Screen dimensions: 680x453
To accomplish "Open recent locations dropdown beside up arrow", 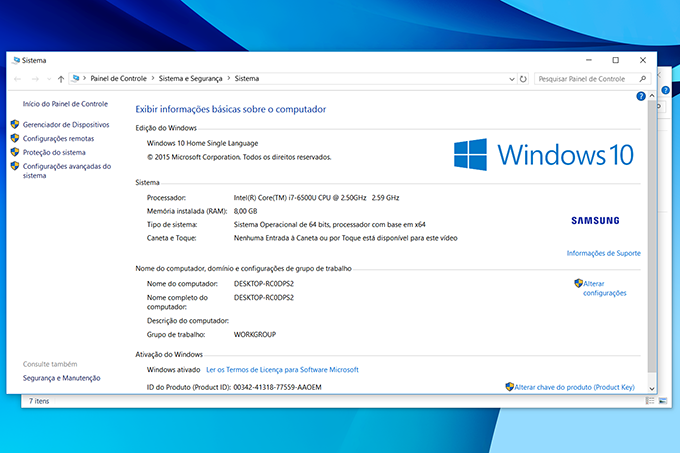I will pyautogui.click(x=49, y=78).
